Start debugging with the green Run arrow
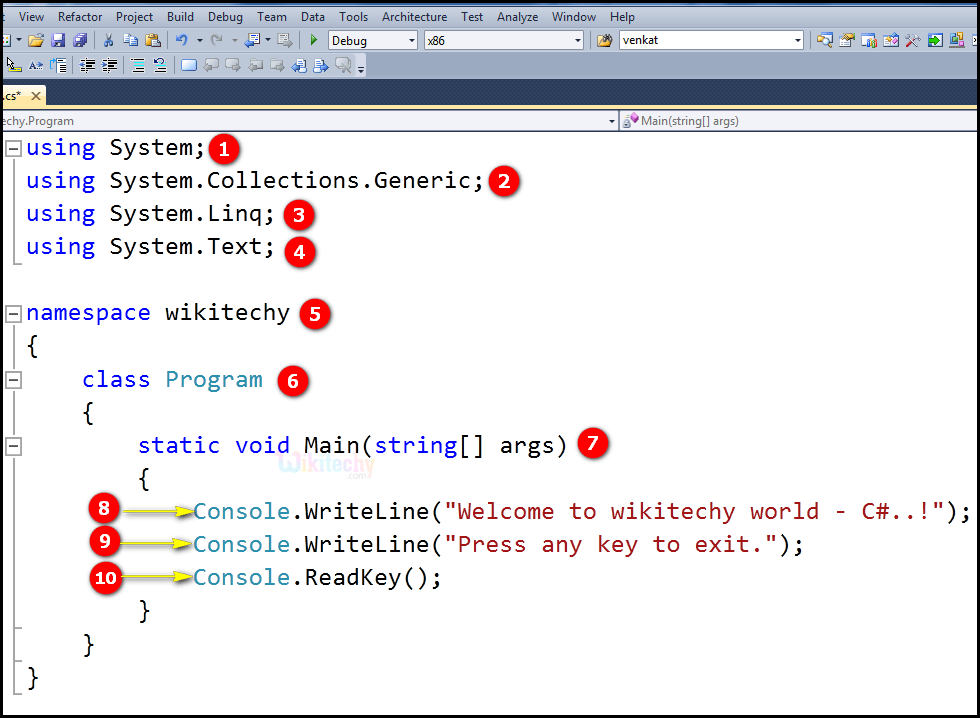The width and height of the screenshot is (980, 718). click(x=313, y=40)
